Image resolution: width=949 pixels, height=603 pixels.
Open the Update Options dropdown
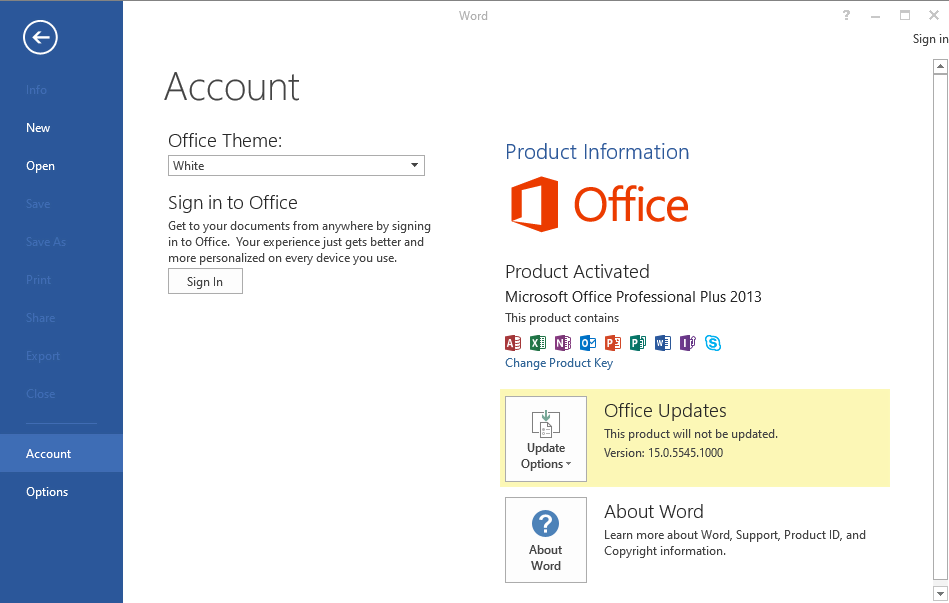pyautogui.click(x=545, y=438)
